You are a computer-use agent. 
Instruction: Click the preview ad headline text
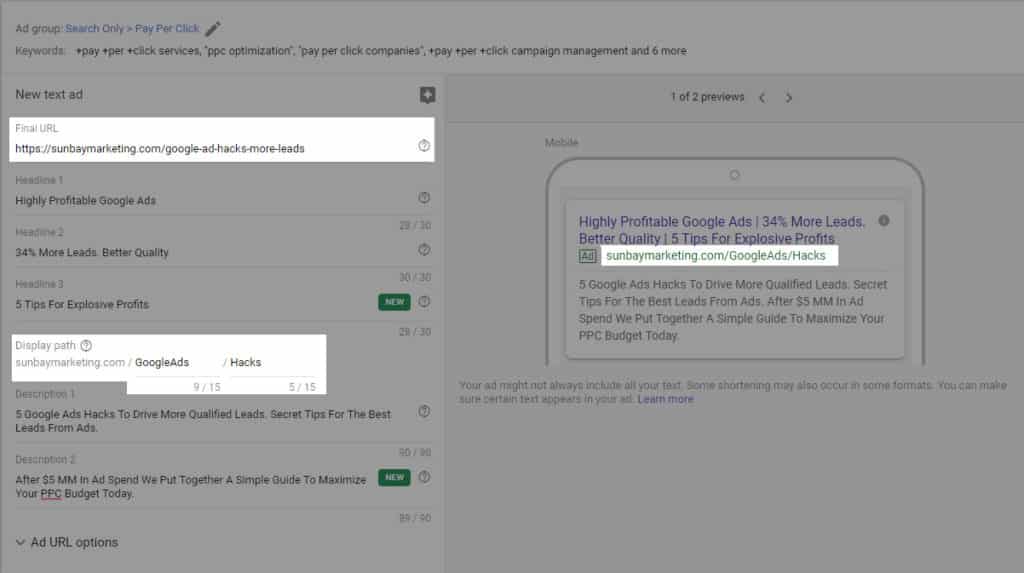[x=722, y=230]
